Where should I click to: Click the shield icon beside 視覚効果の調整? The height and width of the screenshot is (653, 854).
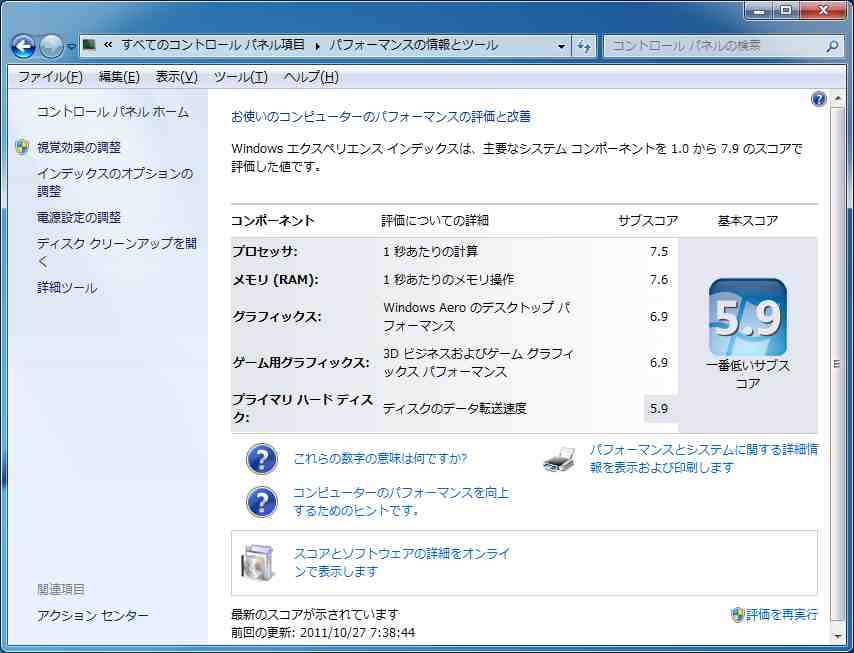(20, 146)
